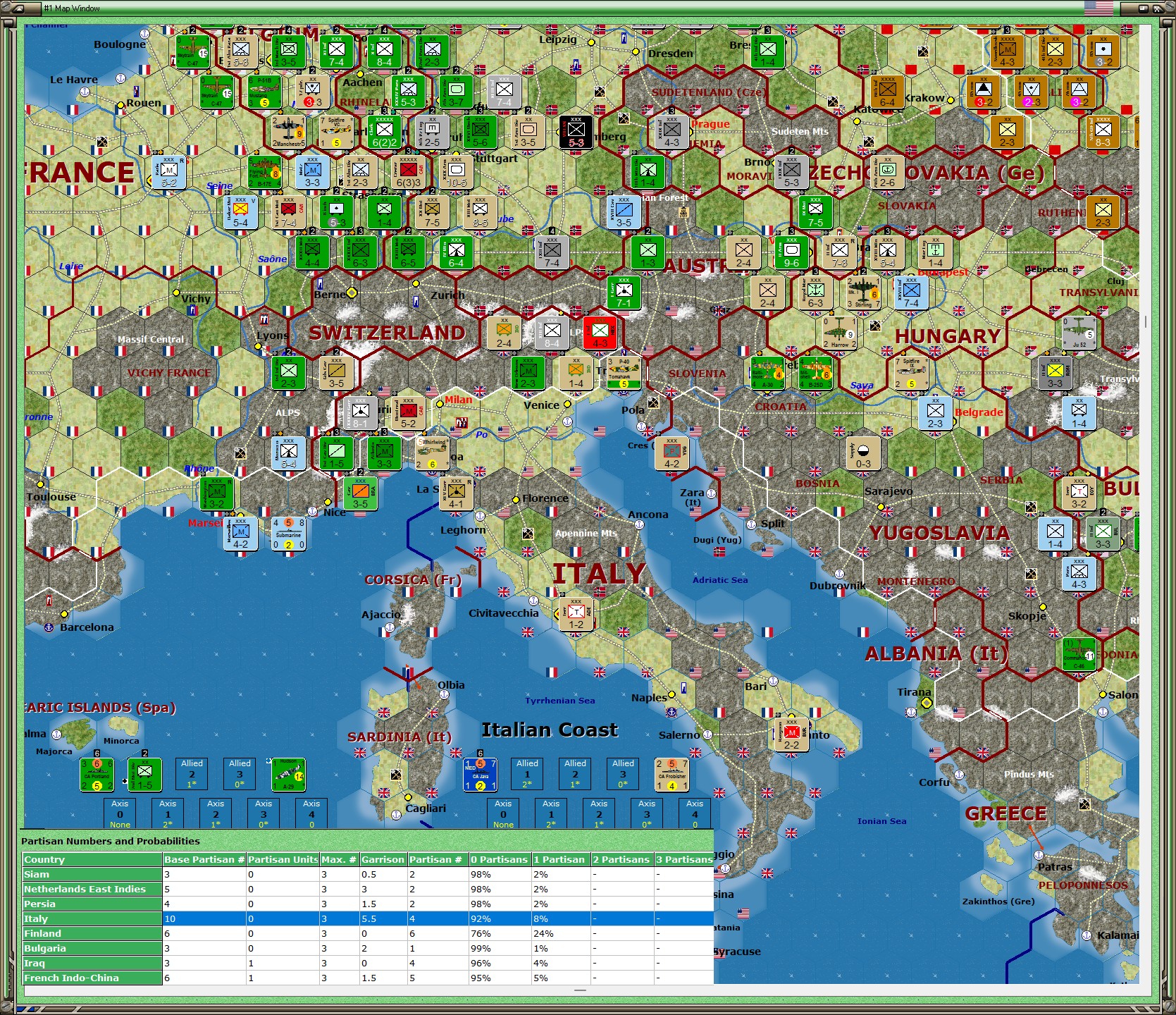The image size is (1176, 1015).
Task: Click the 0 Partisans column header
Action: tap(500, 859)
